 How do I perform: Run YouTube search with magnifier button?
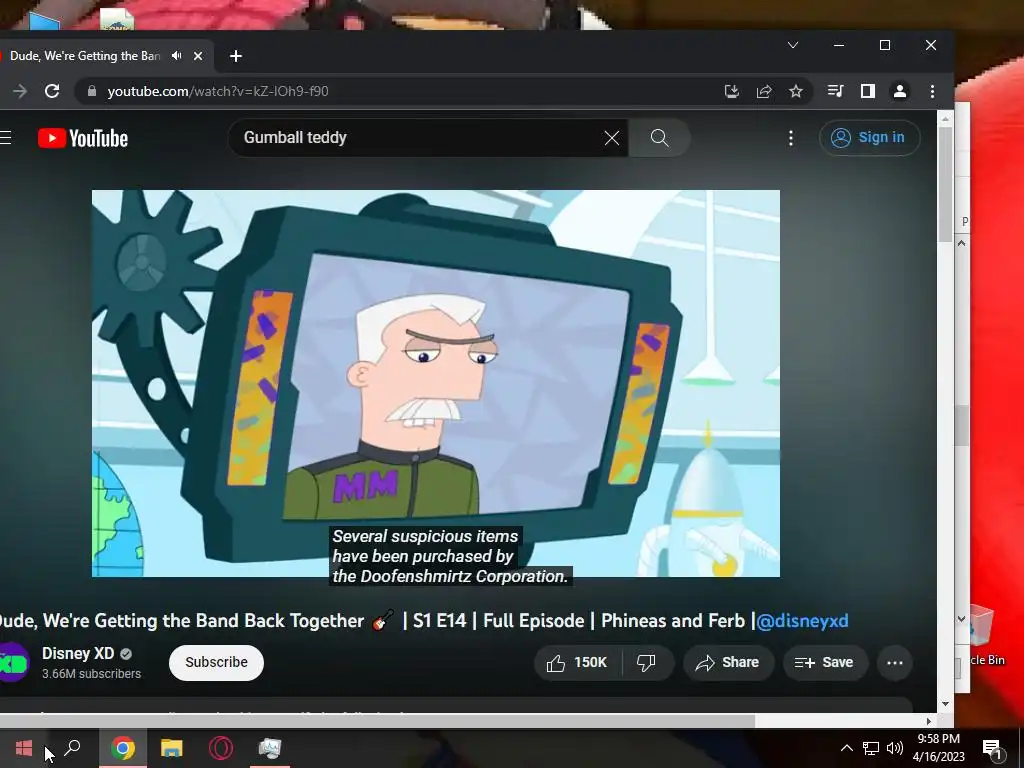(x=660, y=138)
